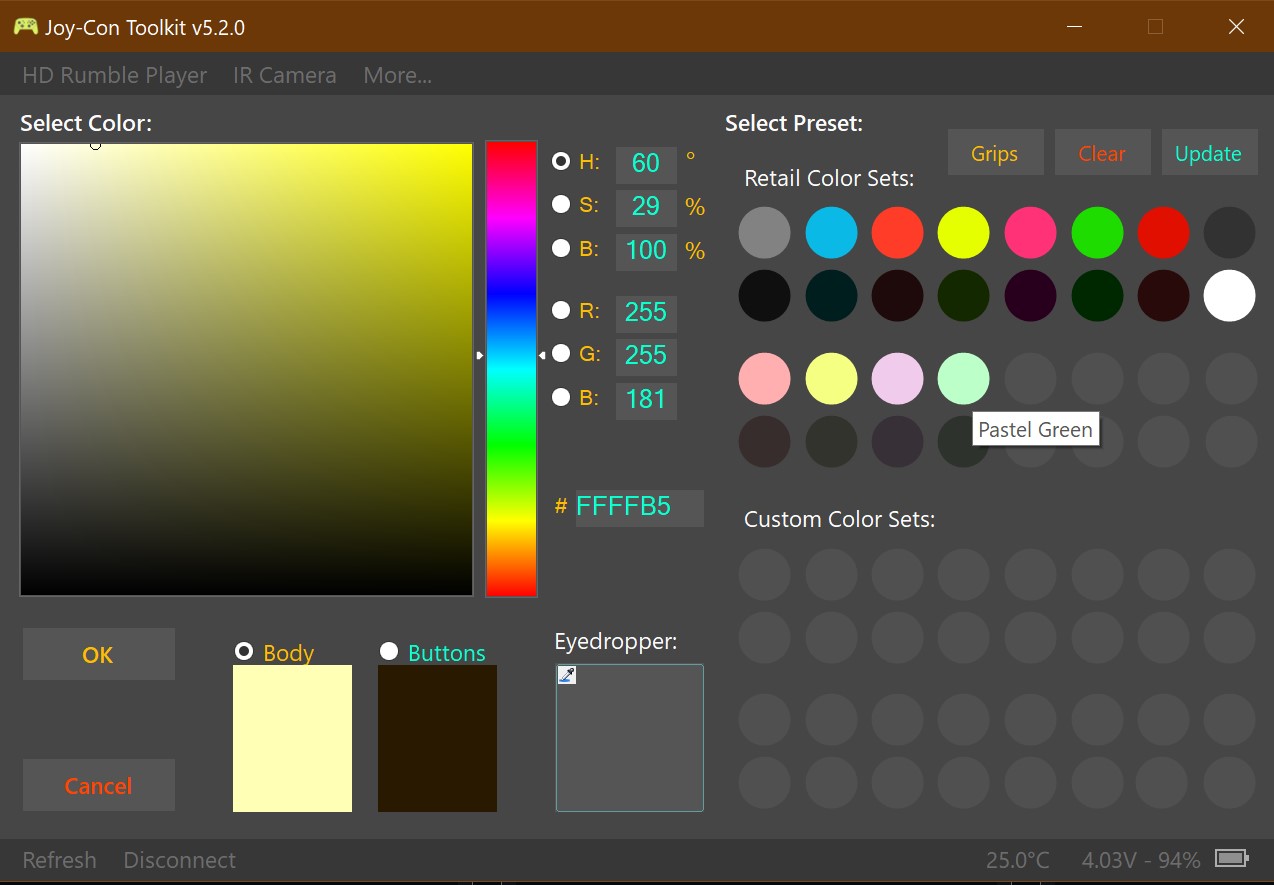This screenshot has height=885, width=1274.
Task: Click the temperature reading 25.0°C
Action: (1018, 860)
